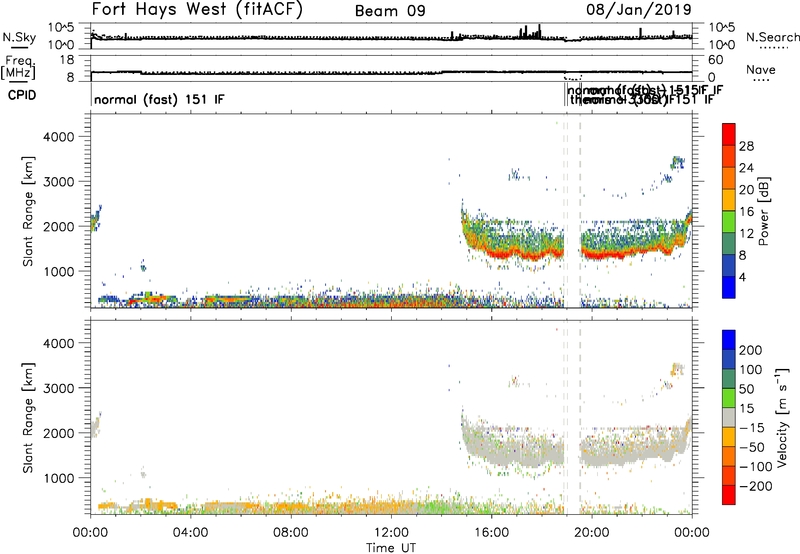Click the '3000' tick of the velocity panel
The height and width of the screenshot is (554, 800).
(x=59, y=388)
